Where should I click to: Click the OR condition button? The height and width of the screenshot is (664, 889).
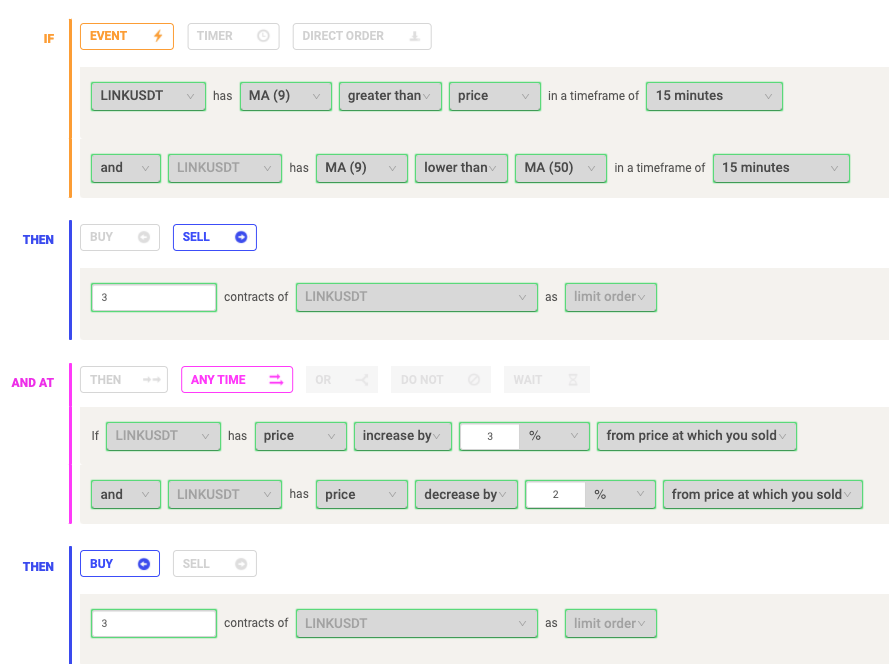tap(342, 379)
